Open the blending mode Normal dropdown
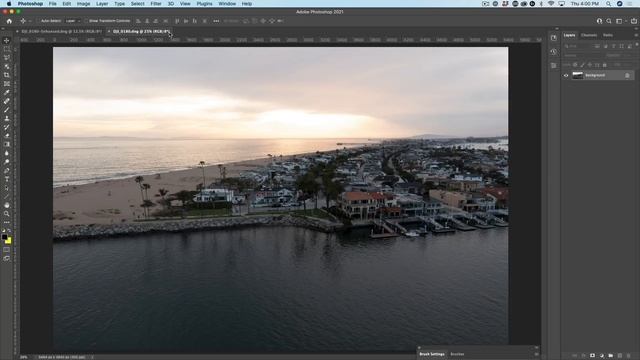The height and width of the screenshot is (360, 640). 581,56
